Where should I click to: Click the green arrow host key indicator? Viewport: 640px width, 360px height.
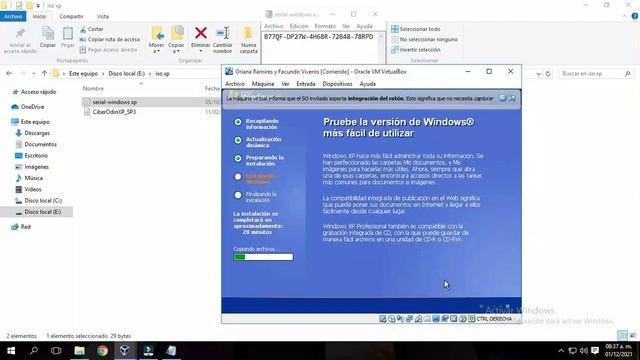(x=471, y=319)
